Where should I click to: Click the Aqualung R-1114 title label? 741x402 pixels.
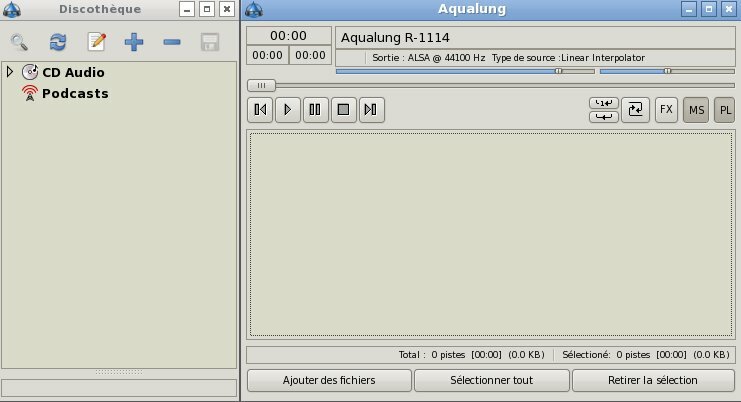click(395, 38)
